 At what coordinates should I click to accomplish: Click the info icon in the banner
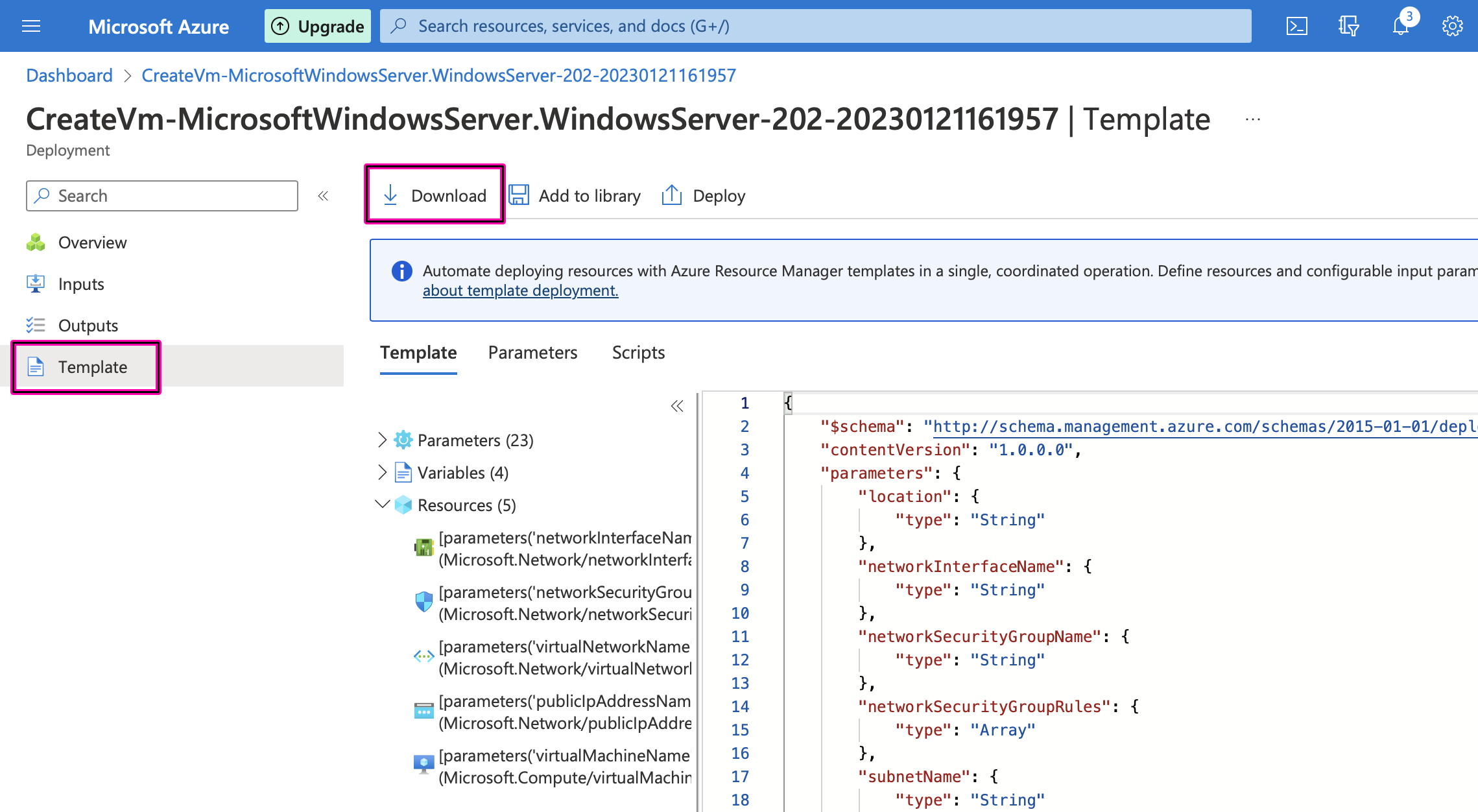pyautogui.click(x=402, y=271)
